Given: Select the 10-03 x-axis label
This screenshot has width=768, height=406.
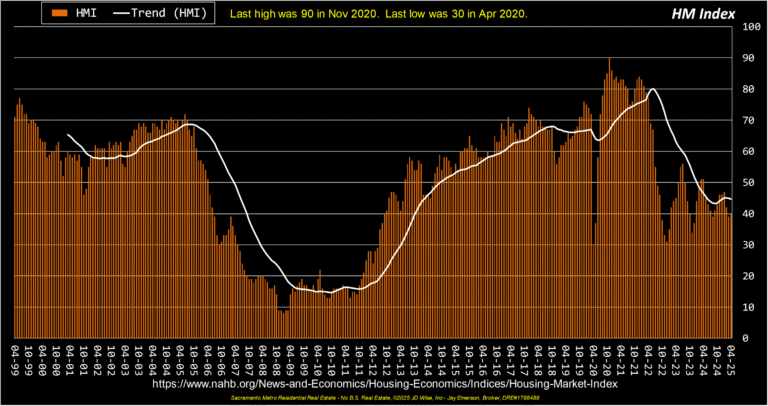Looking at the screenshot, I should coord(140,359).
